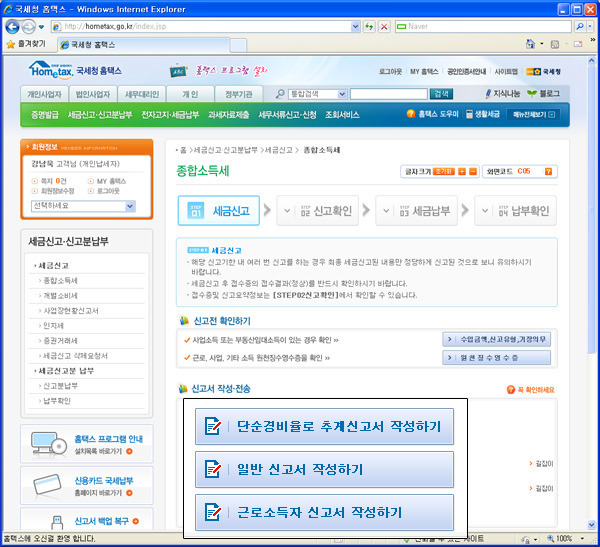Click the browser search magnifier icon
Image resolution: width=600 pixels, height=547 pixels.
click(580, 26)
